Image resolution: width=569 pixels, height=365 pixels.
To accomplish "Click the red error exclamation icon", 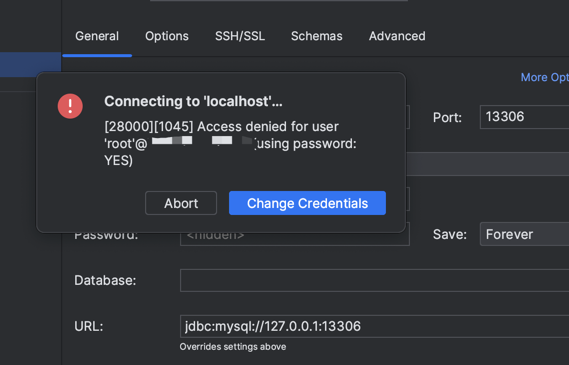I will pos(70,106).
